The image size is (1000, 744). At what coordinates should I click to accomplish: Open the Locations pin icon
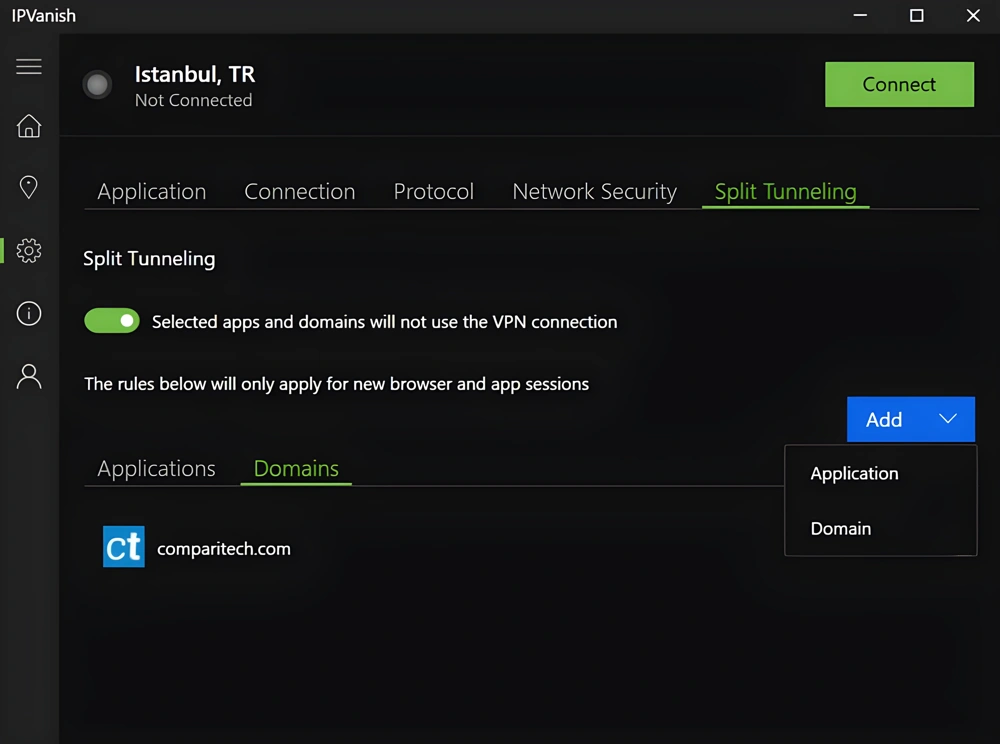[x=29, y=187]
